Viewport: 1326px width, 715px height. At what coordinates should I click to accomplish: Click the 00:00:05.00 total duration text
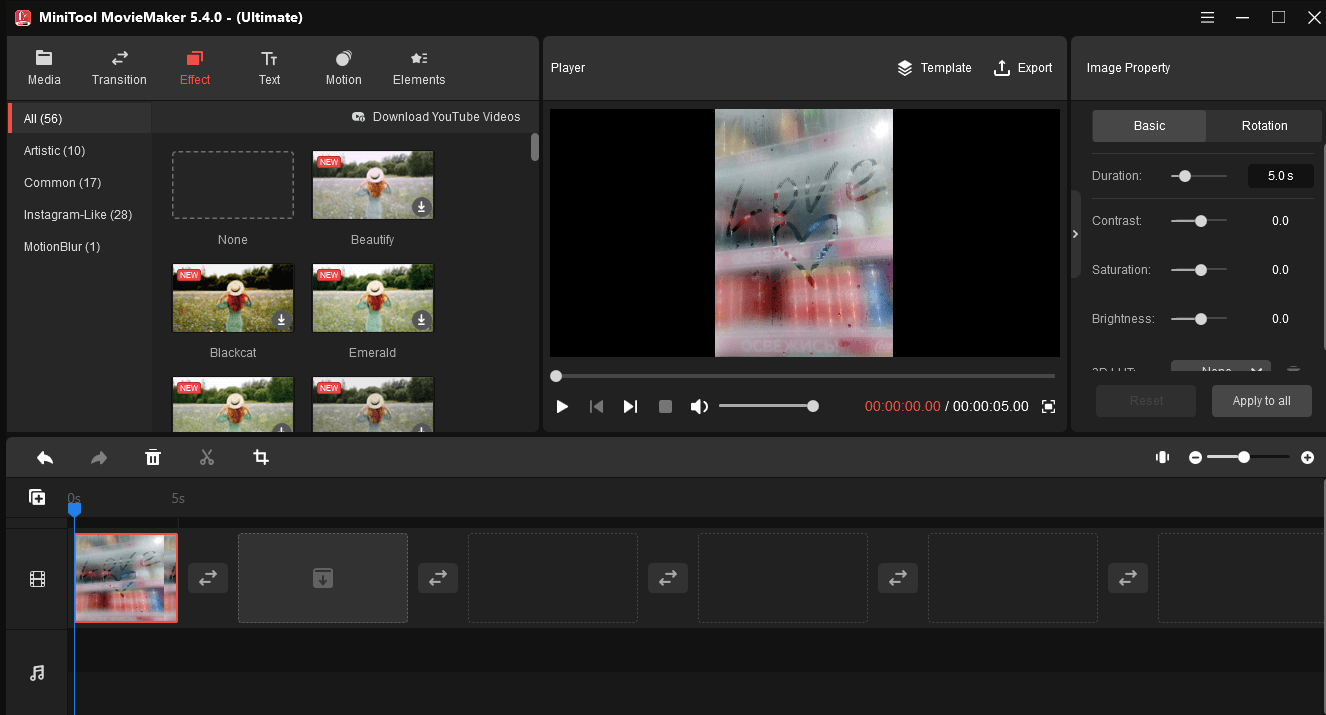(990, 406)
